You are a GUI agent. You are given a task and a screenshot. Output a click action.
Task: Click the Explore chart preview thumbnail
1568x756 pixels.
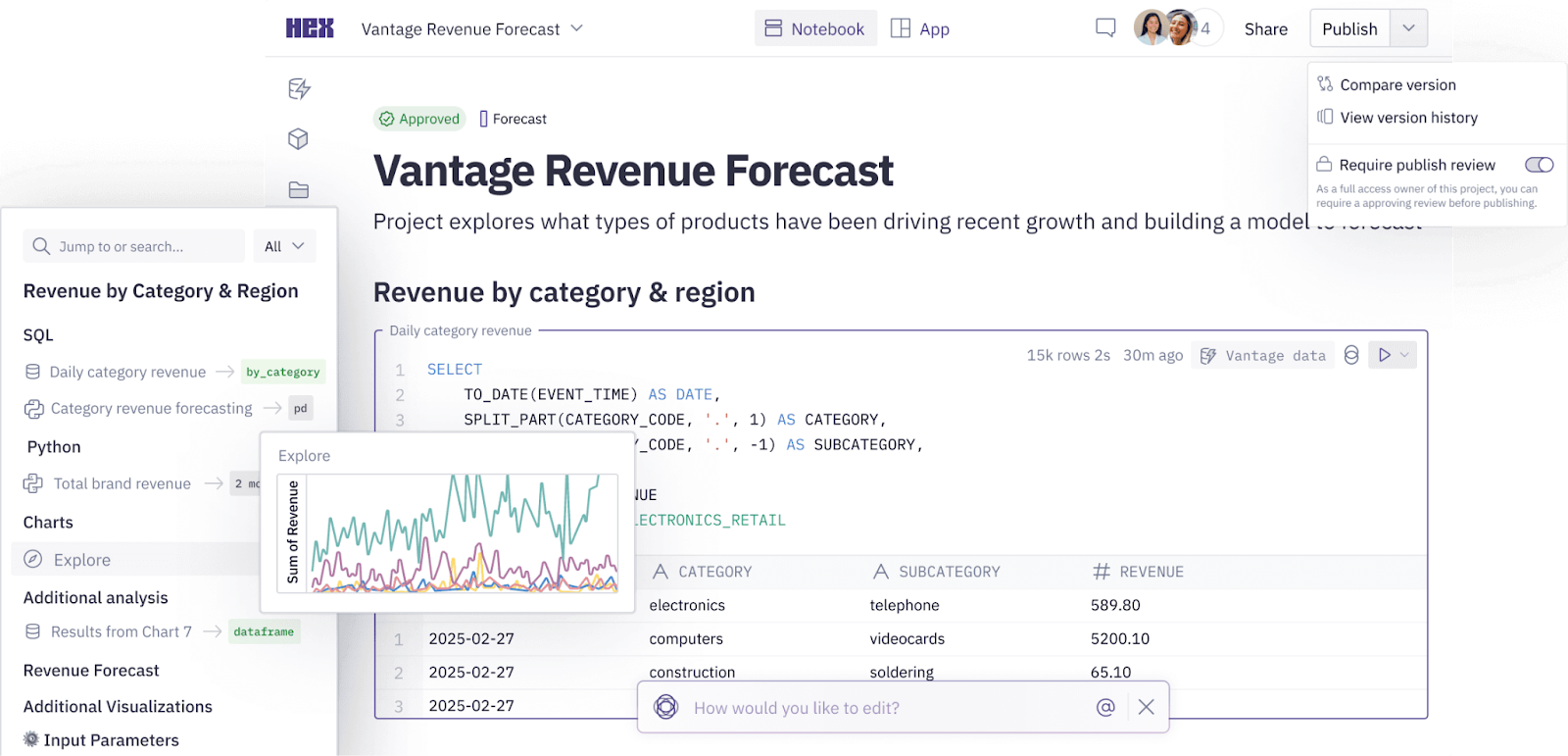tap(448, 534)
